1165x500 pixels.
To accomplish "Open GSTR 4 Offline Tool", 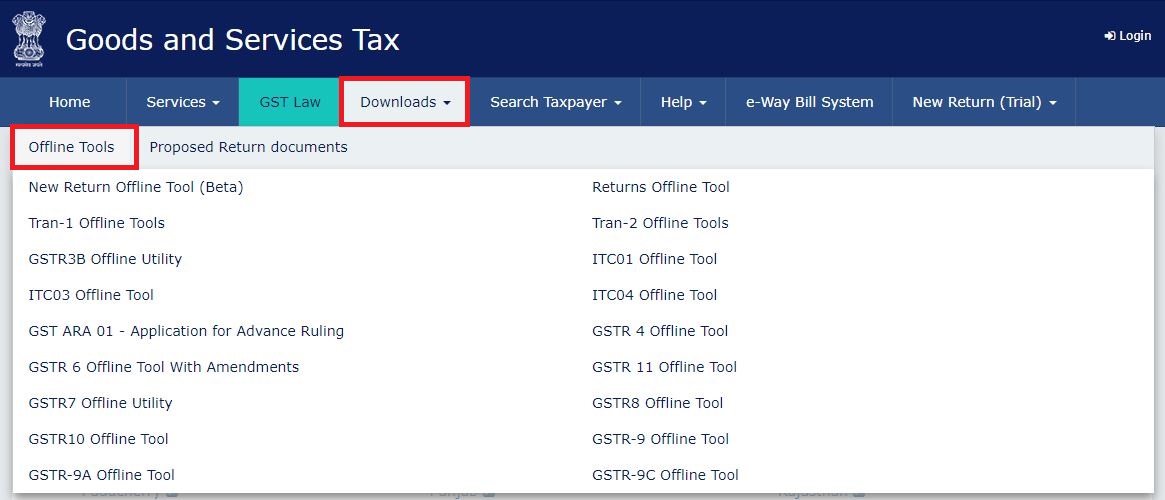I will pos(660,331).
